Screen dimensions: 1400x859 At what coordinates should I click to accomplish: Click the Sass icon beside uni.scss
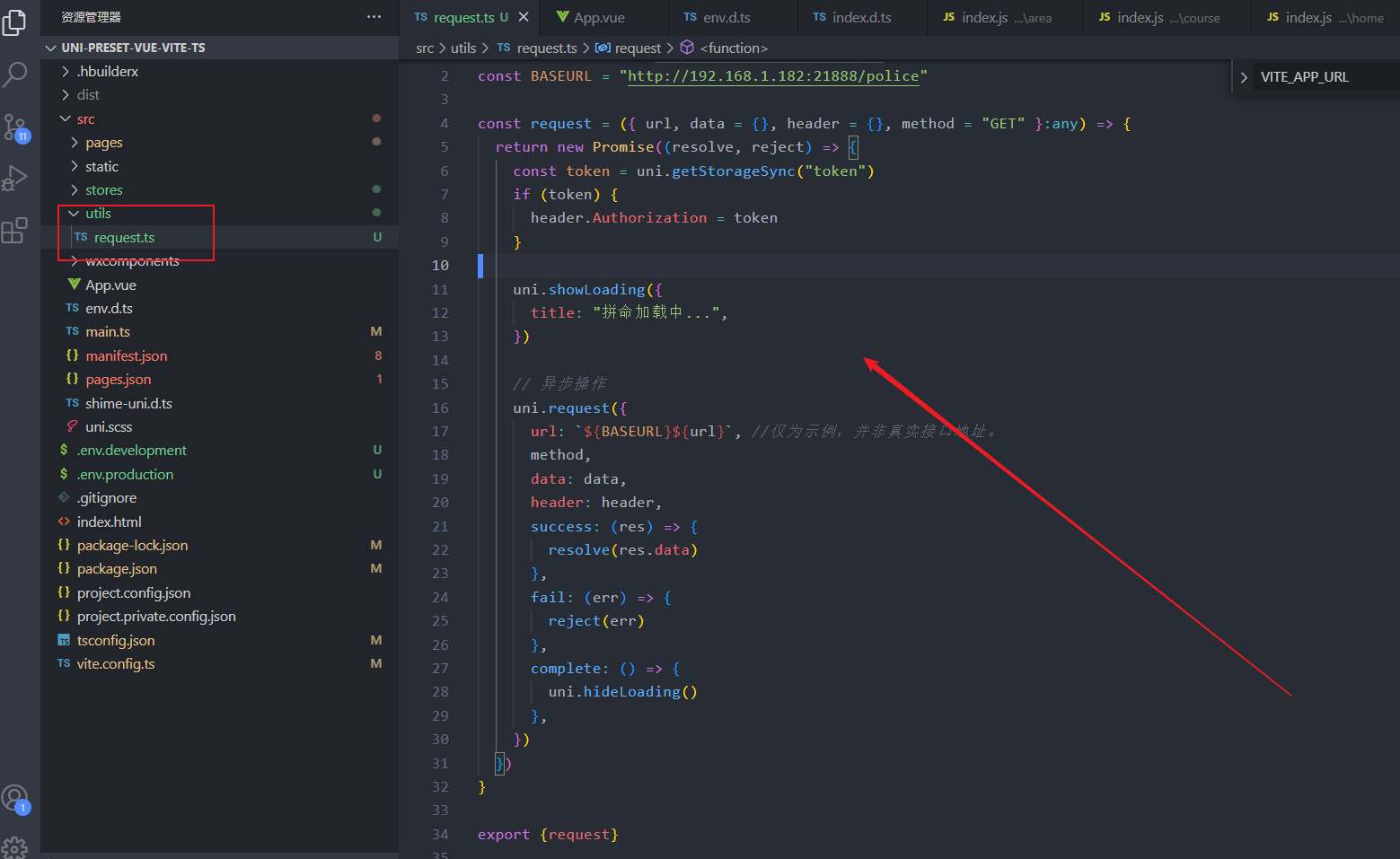pos(73,426)
